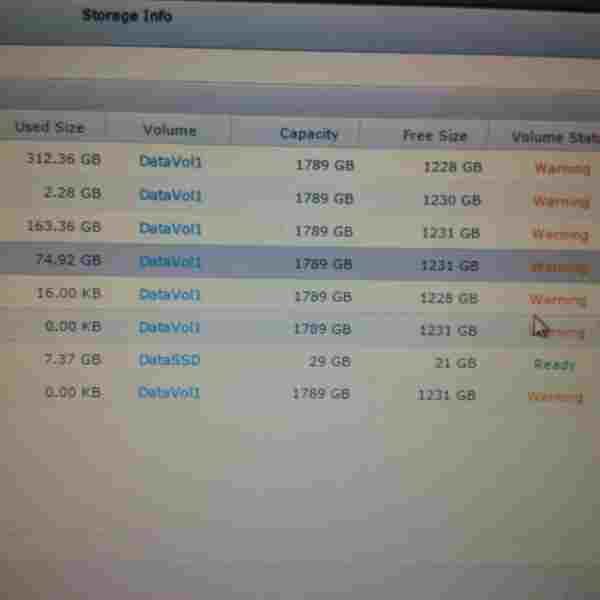Open the DataSSD volume link

169,360
